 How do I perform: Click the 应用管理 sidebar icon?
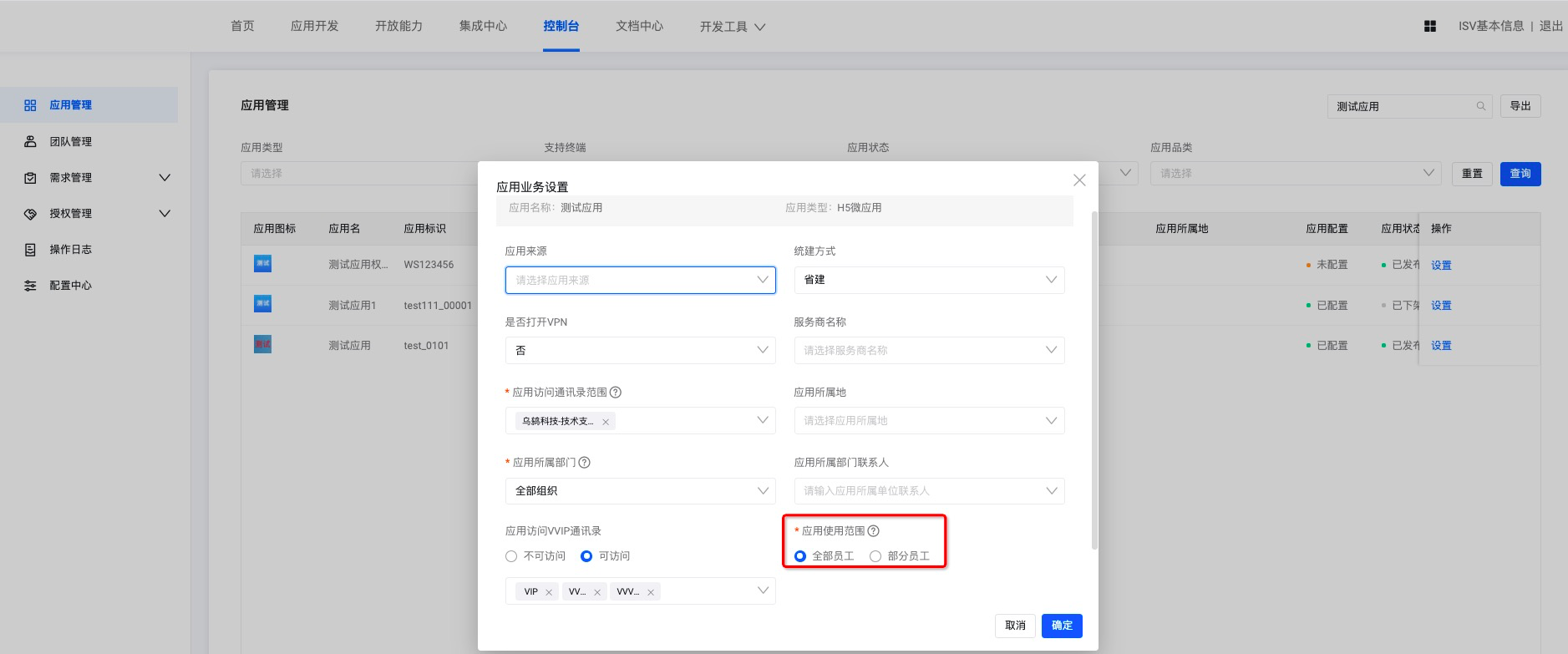point(30,105)
